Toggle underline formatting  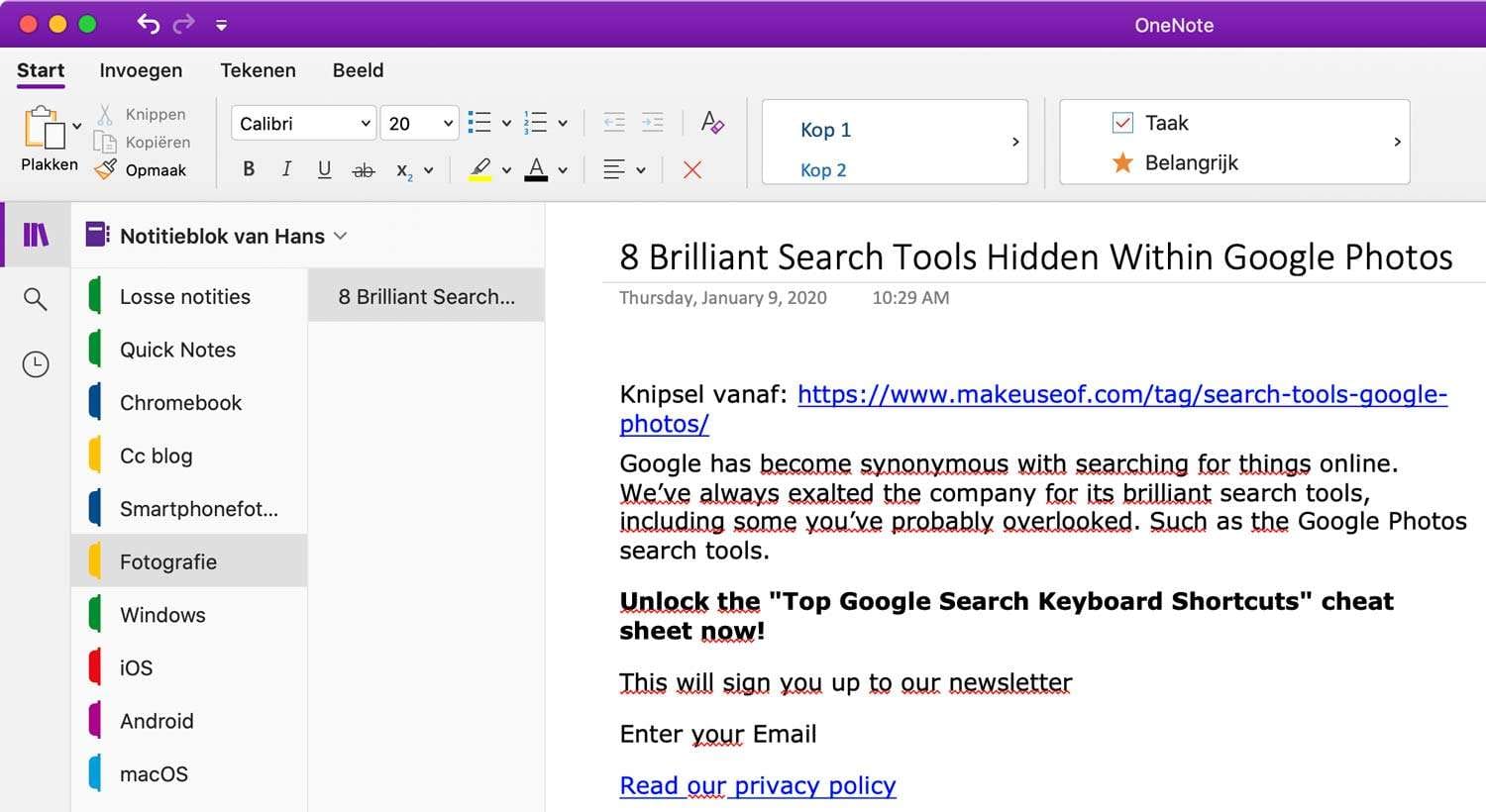tap(324, 169)
